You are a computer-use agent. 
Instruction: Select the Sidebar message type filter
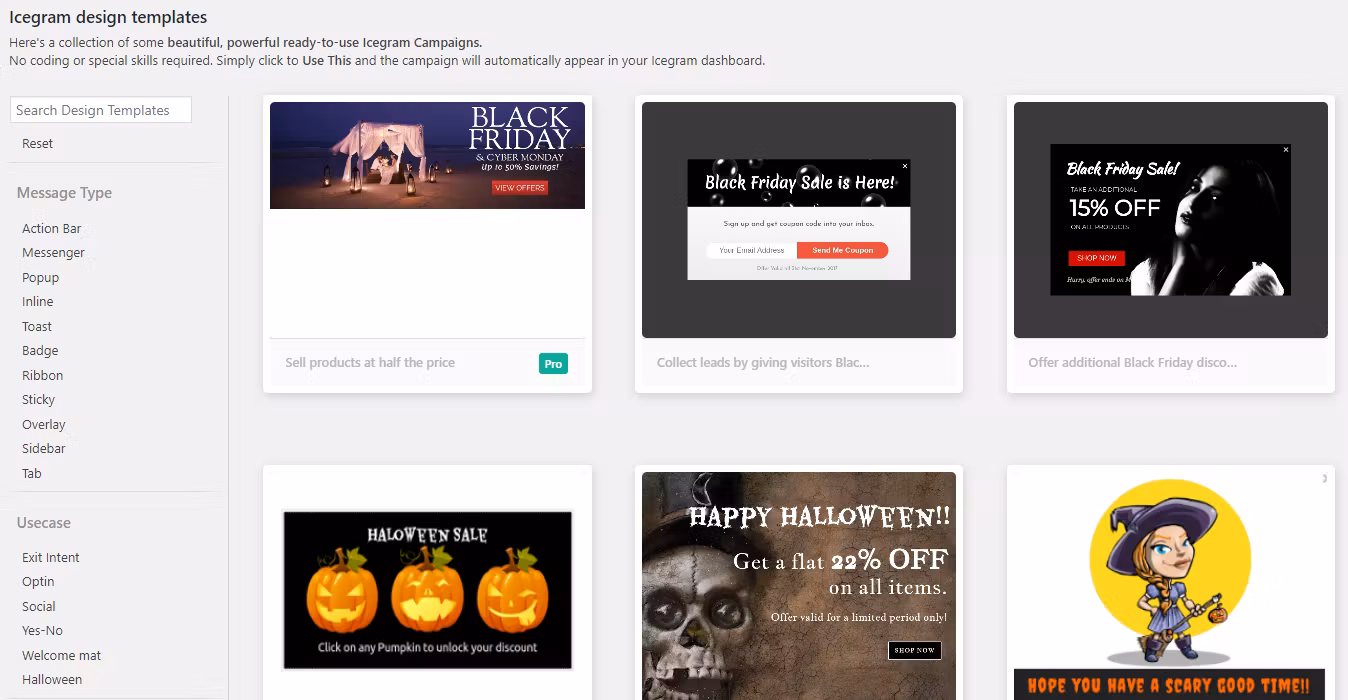pyautogui.click(x=43, y=448)
